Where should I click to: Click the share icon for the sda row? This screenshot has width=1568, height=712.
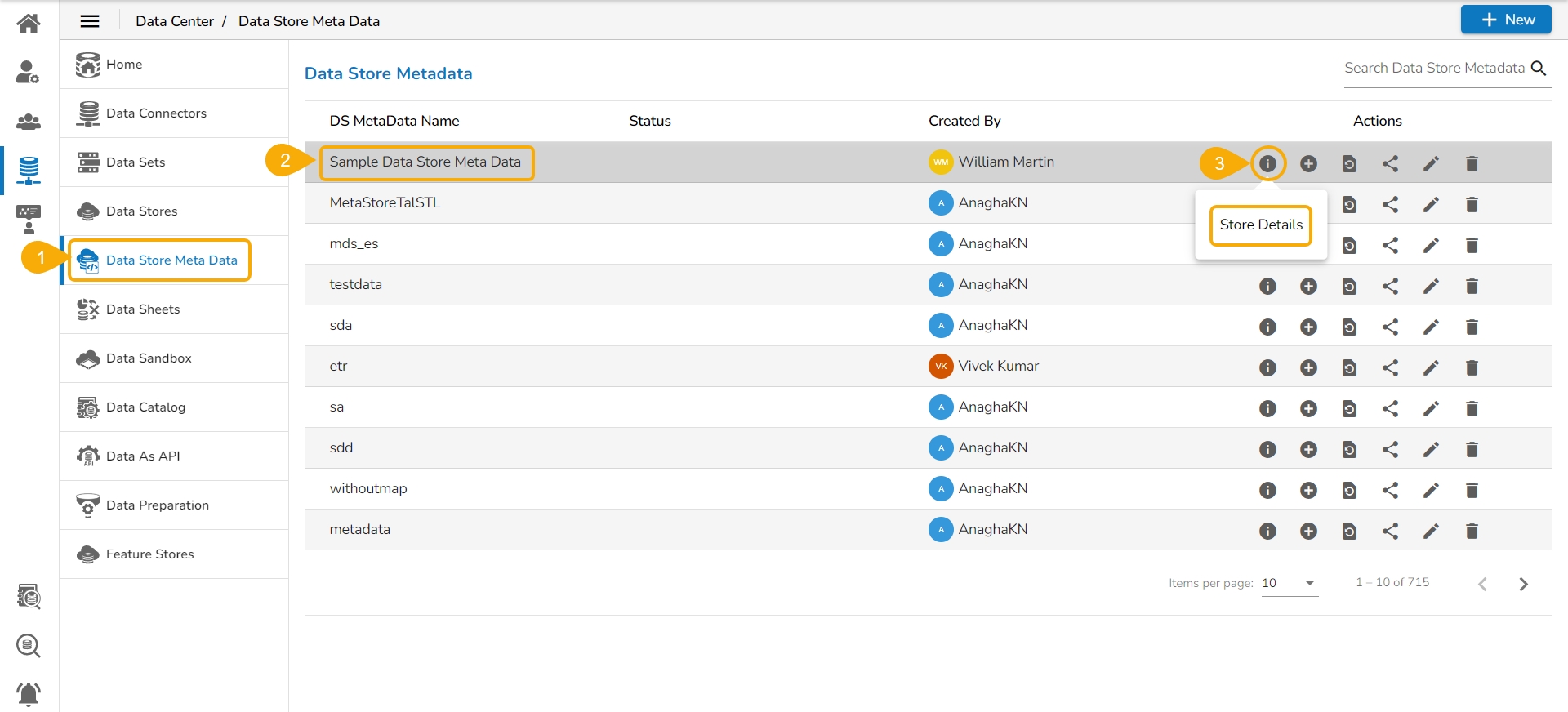pos(1390,327)
